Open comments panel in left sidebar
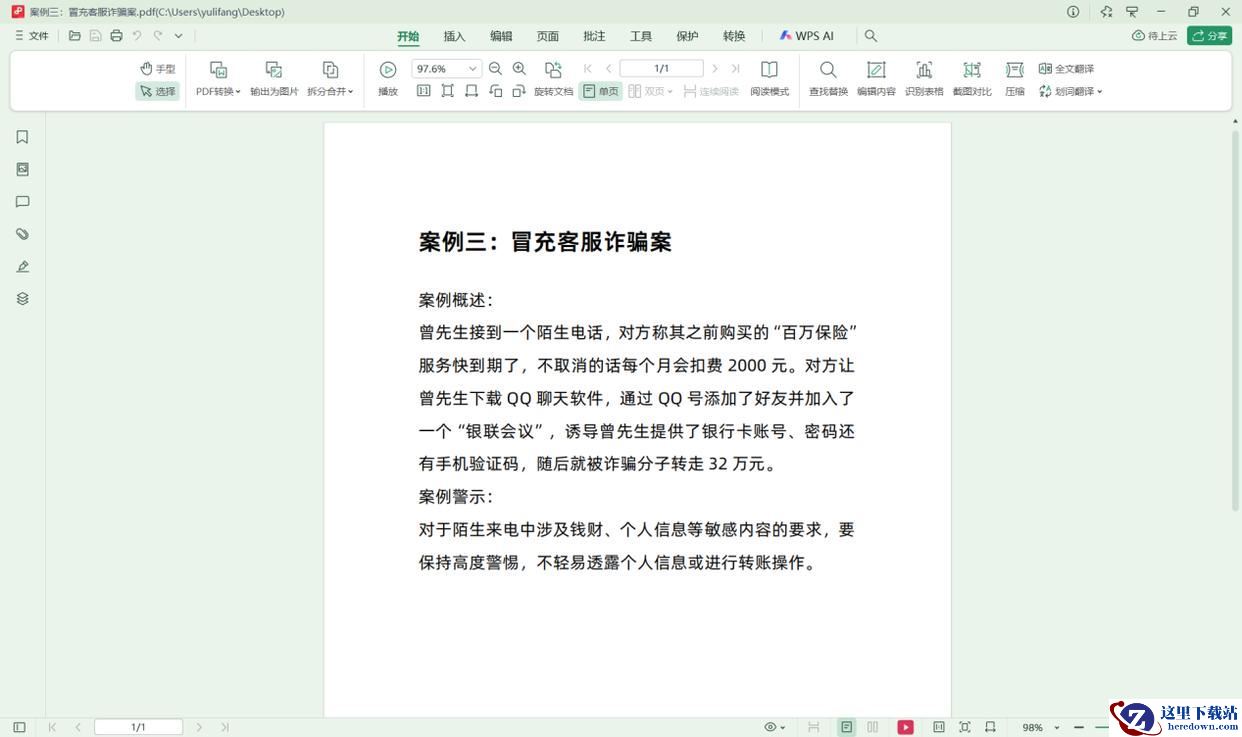Screen dimensions: 1242x737 (x=22, y=201)
